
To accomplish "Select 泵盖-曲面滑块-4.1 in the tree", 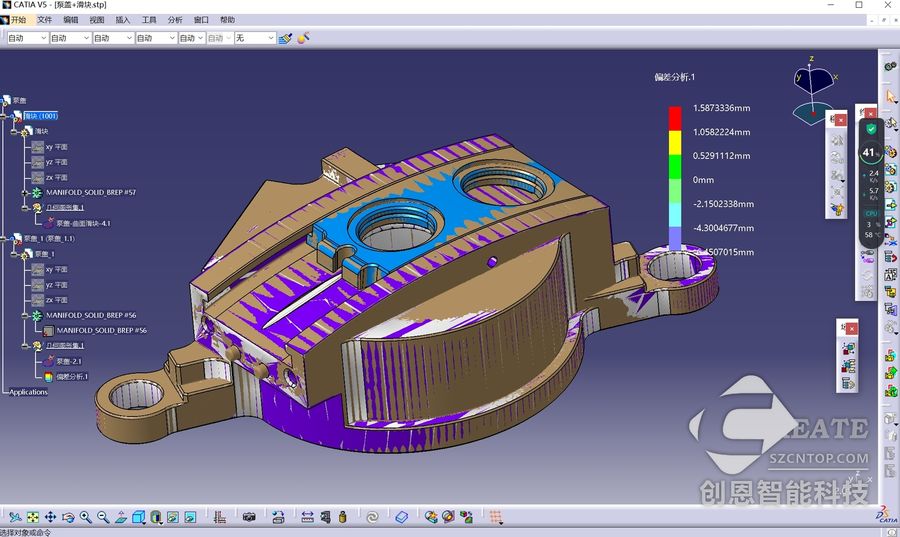I will click(84, 223).
